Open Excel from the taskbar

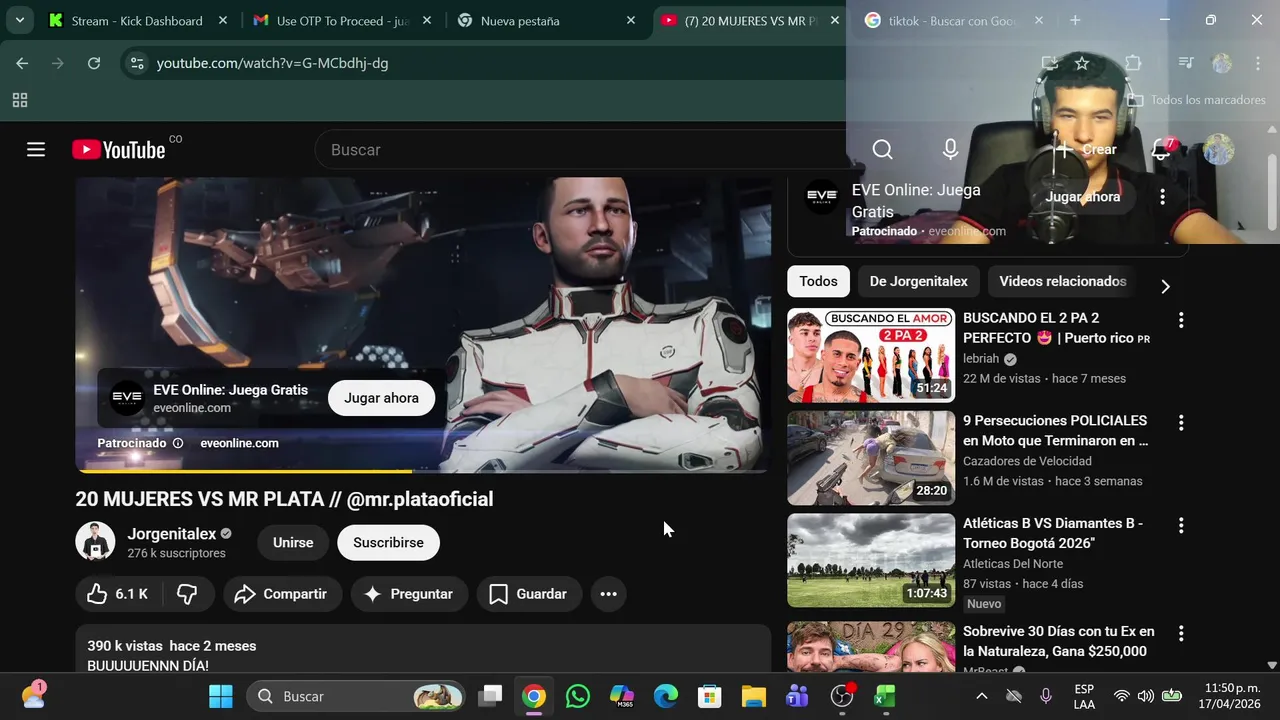(885, 696)
